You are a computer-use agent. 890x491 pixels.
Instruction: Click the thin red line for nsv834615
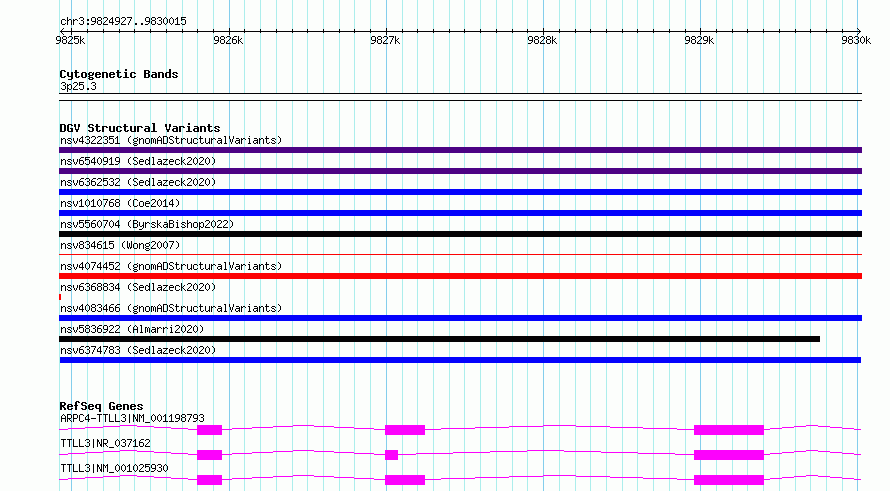tap(460, 254)
